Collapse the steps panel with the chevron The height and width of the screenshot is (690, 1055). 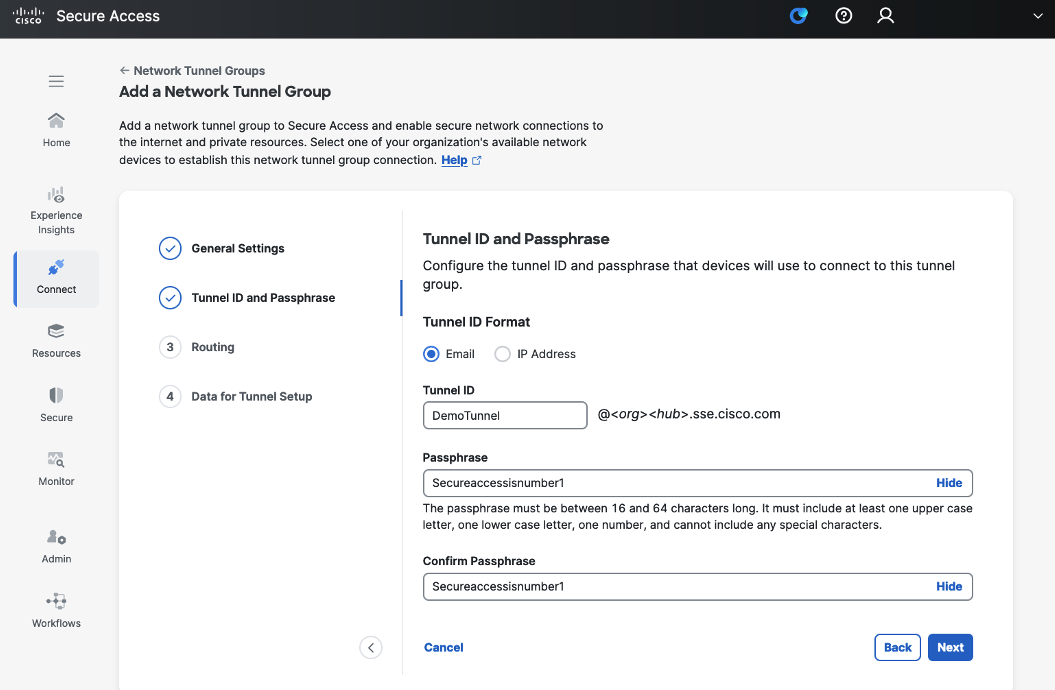pyautogui.click(x=371, y=648)
